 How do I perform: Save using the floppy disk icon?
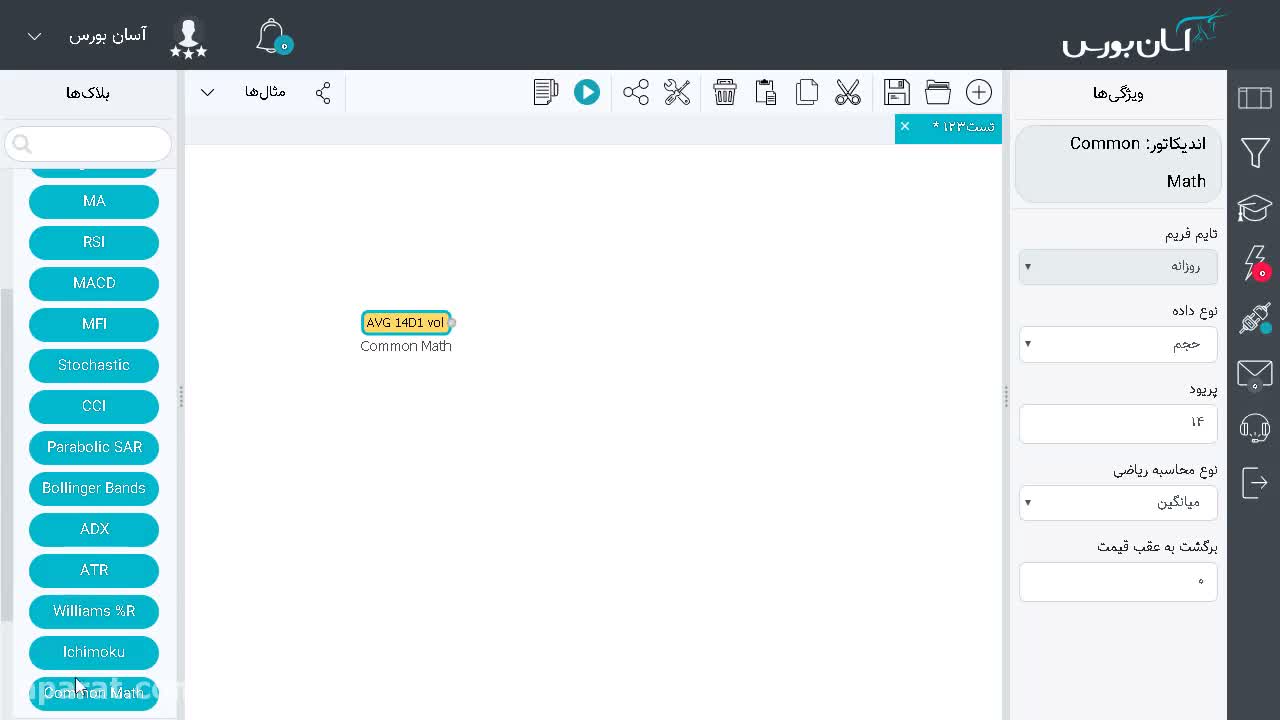pyautogui.click(x=897, y=92)
